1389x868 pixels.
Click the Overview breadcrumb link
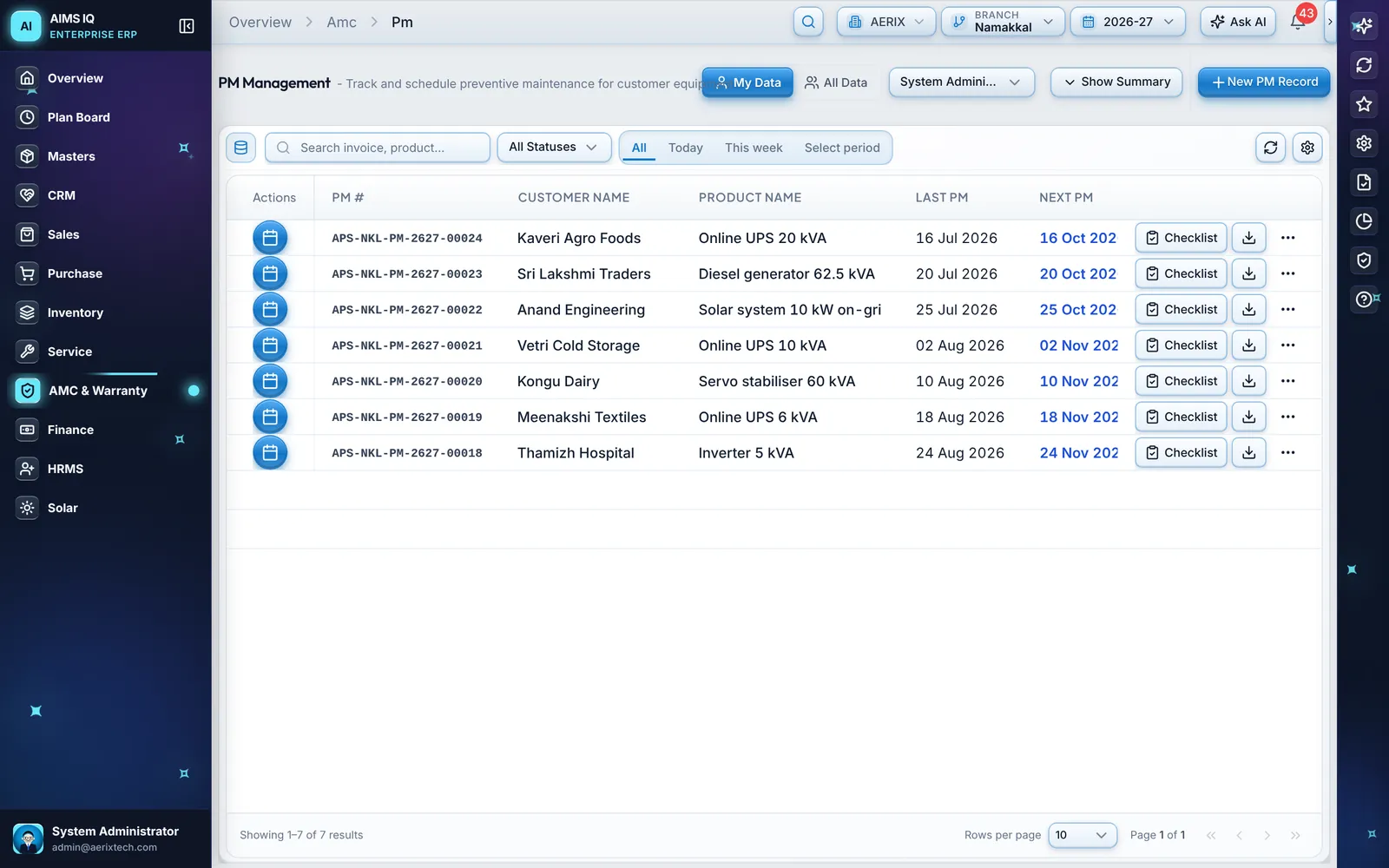(260, 22)
